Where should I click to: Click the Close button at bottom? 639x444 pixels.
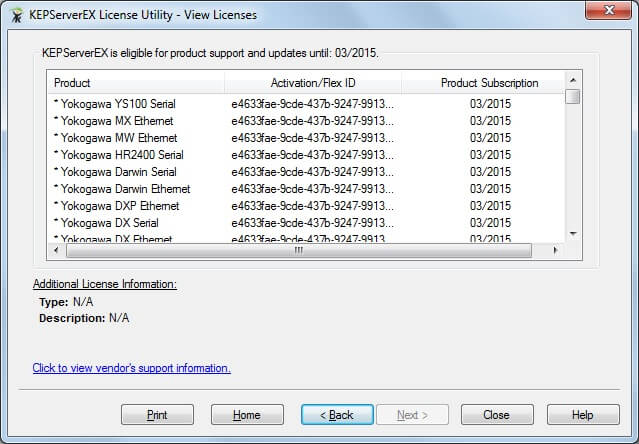[496, 415]
